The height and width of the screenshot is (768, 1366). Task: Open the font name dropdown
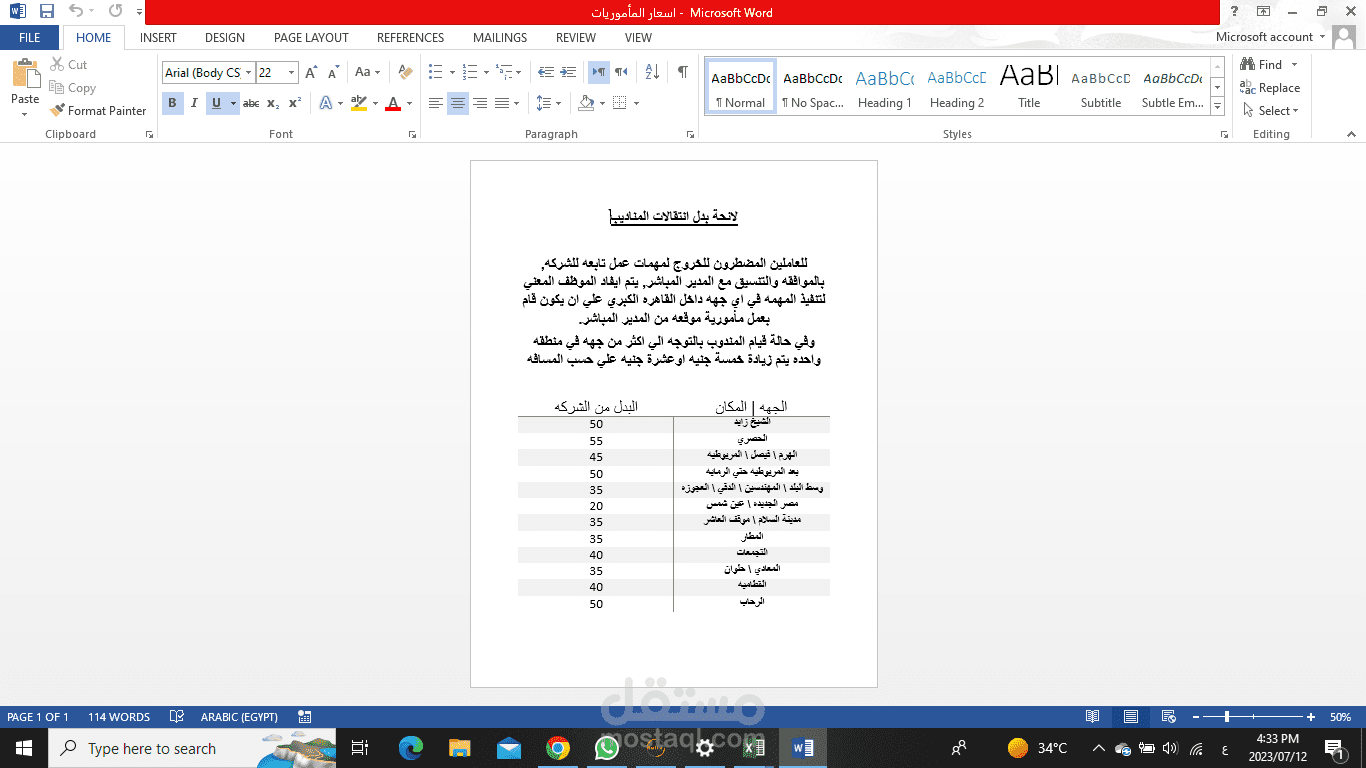(x=247, y=72)
